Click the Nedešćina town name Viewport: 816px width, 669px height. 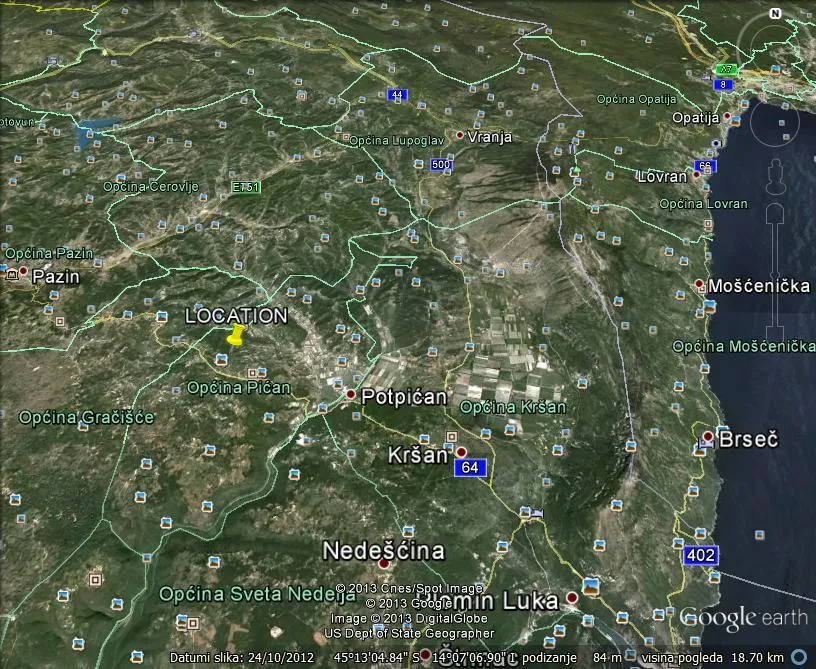384,550
